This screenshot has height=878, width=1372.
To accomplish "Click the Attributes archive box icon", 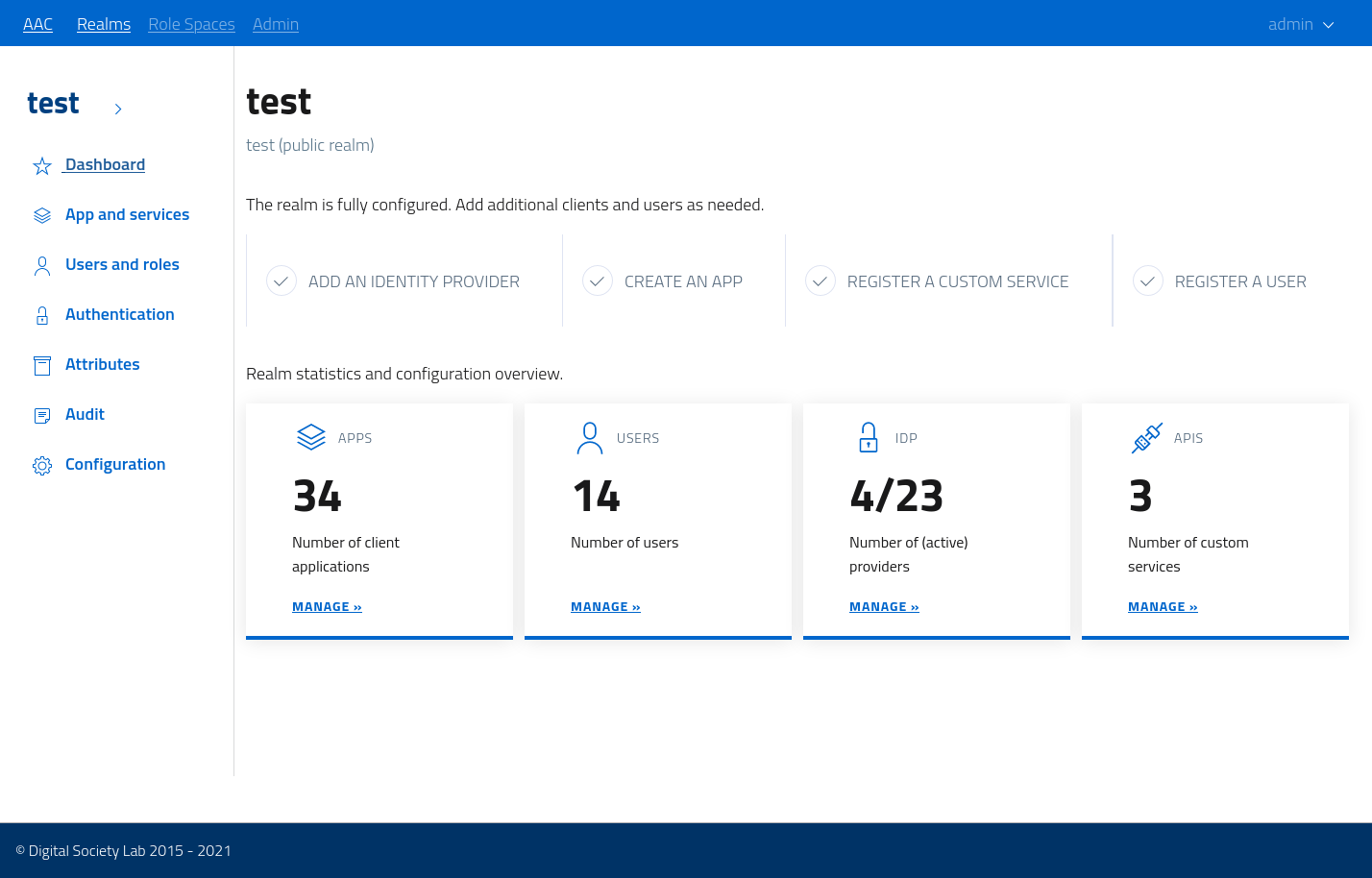I will (42, 366).
